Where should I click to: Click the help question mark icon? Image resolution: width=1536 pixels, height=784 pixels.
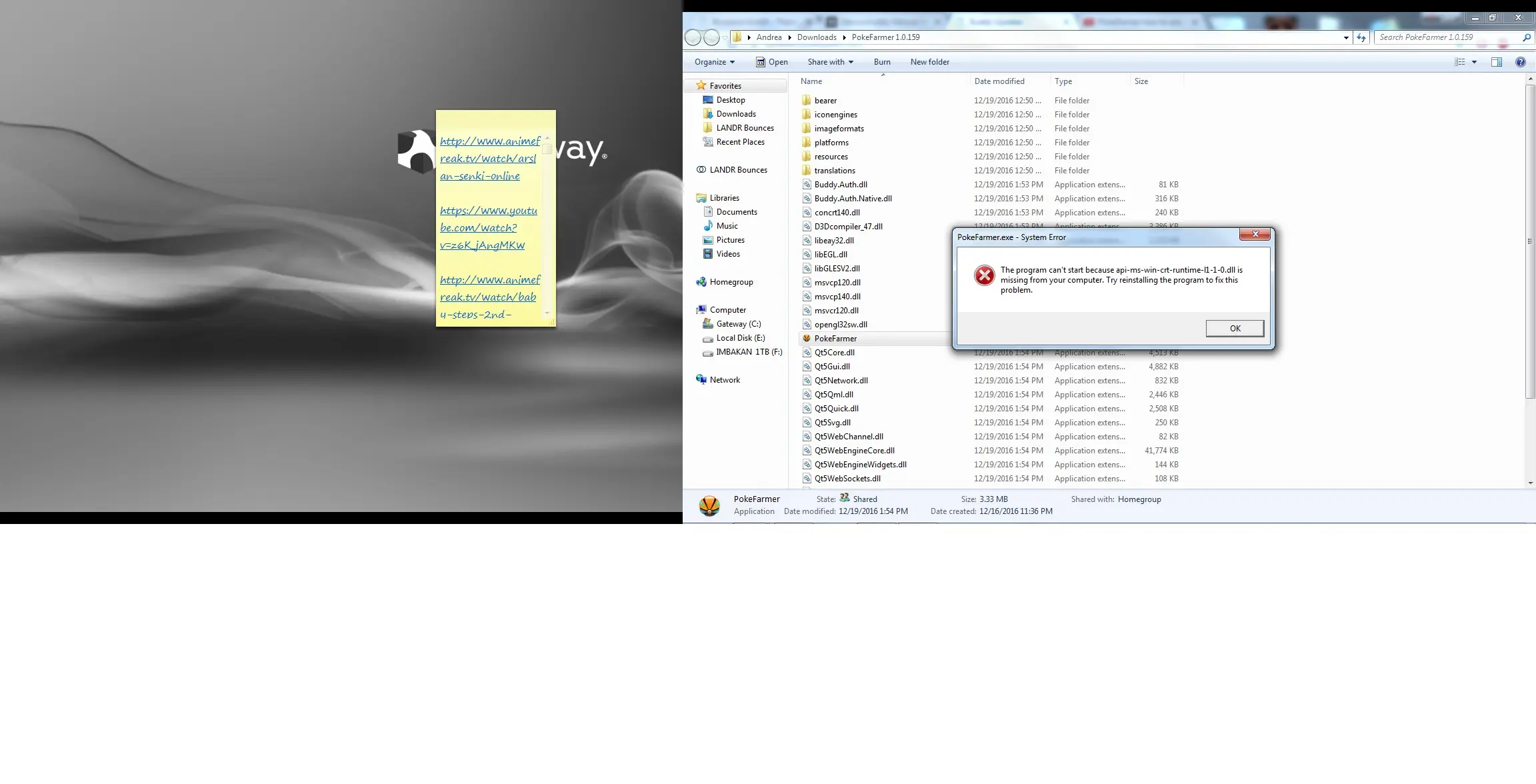click(x=1520, y=62)
